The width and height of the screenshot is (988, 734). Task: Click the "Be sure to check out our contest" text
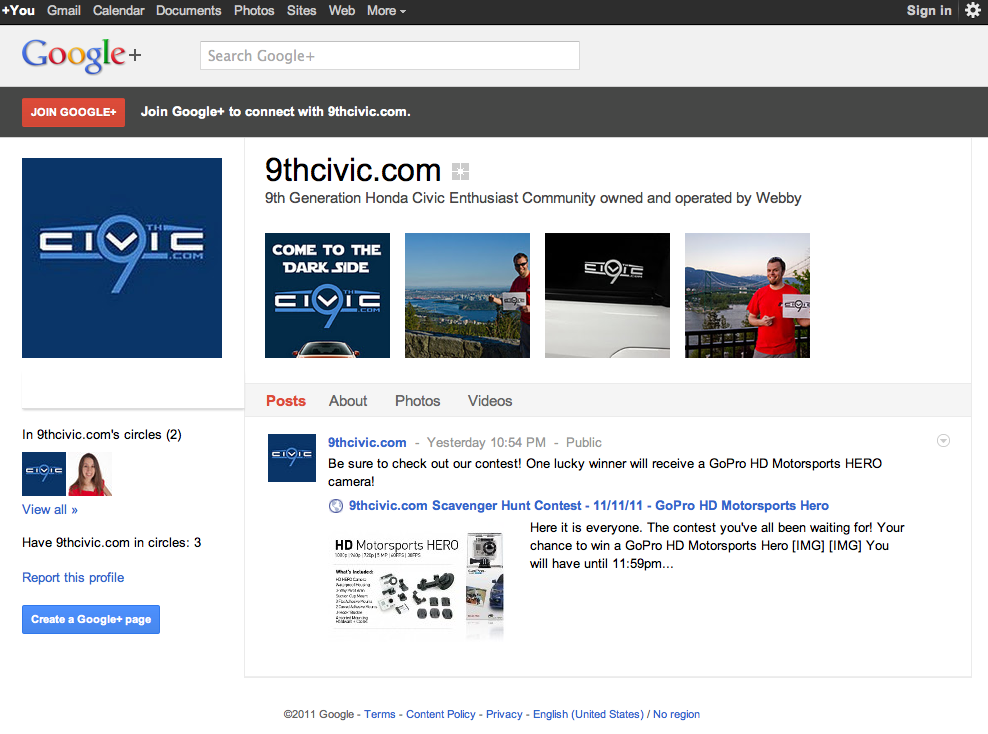coord(605,473)
